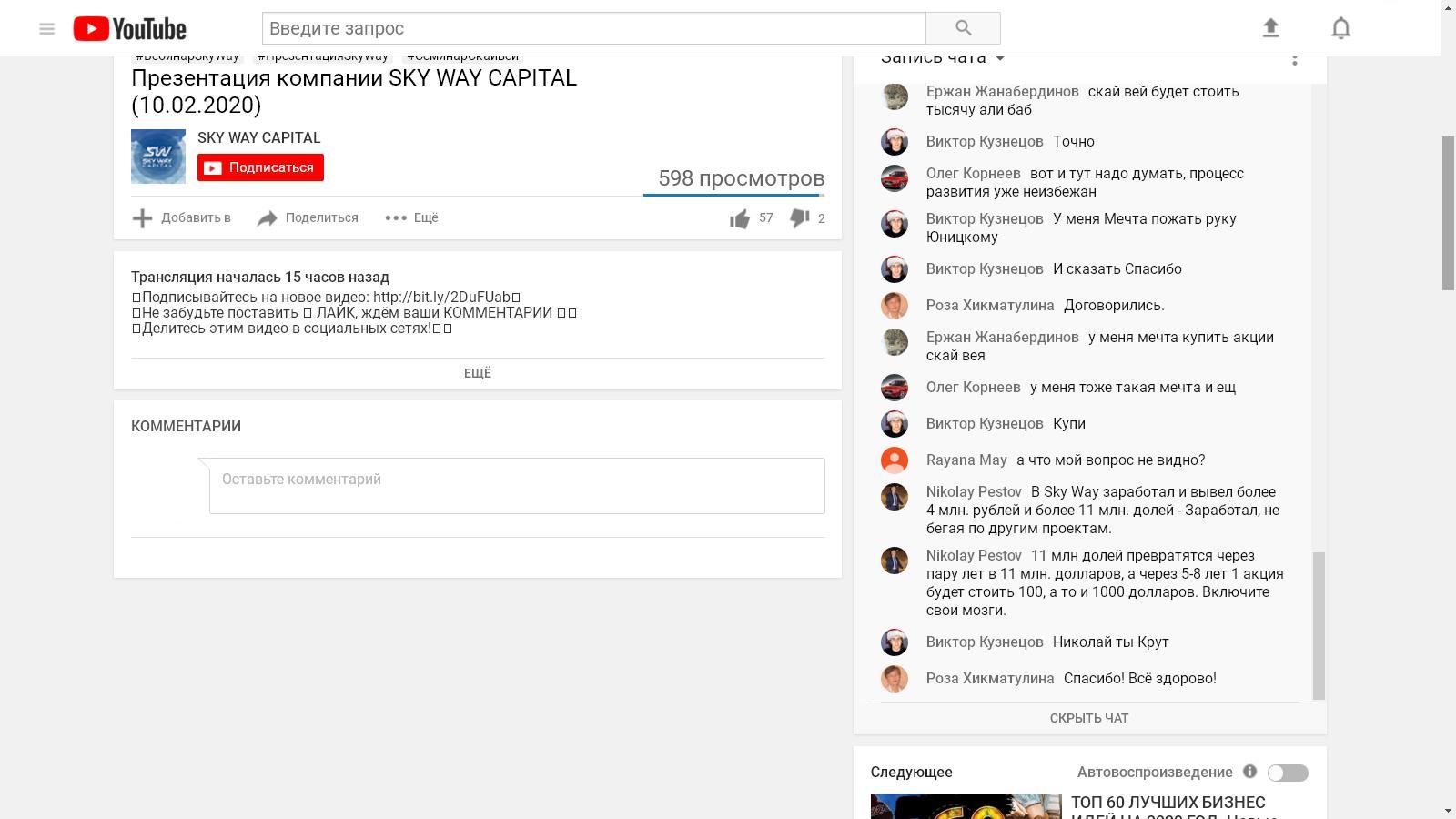This screenshot has width=1456, height=819.
Task: Expand the Запись чата dropdown arrow
Action: click(1000, 58)
